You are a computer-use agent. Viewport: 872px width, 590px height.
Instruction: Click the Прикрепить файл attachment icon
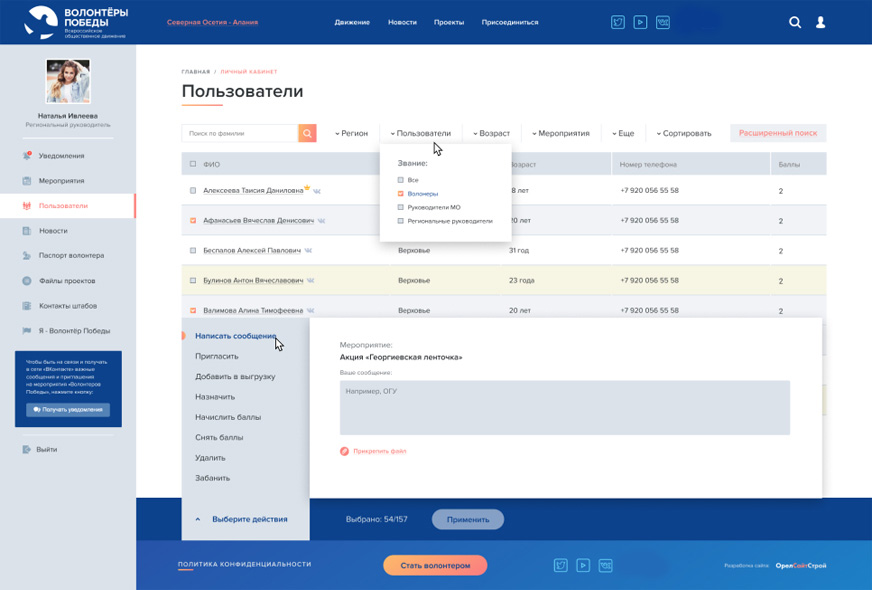(x=345, y=451)
